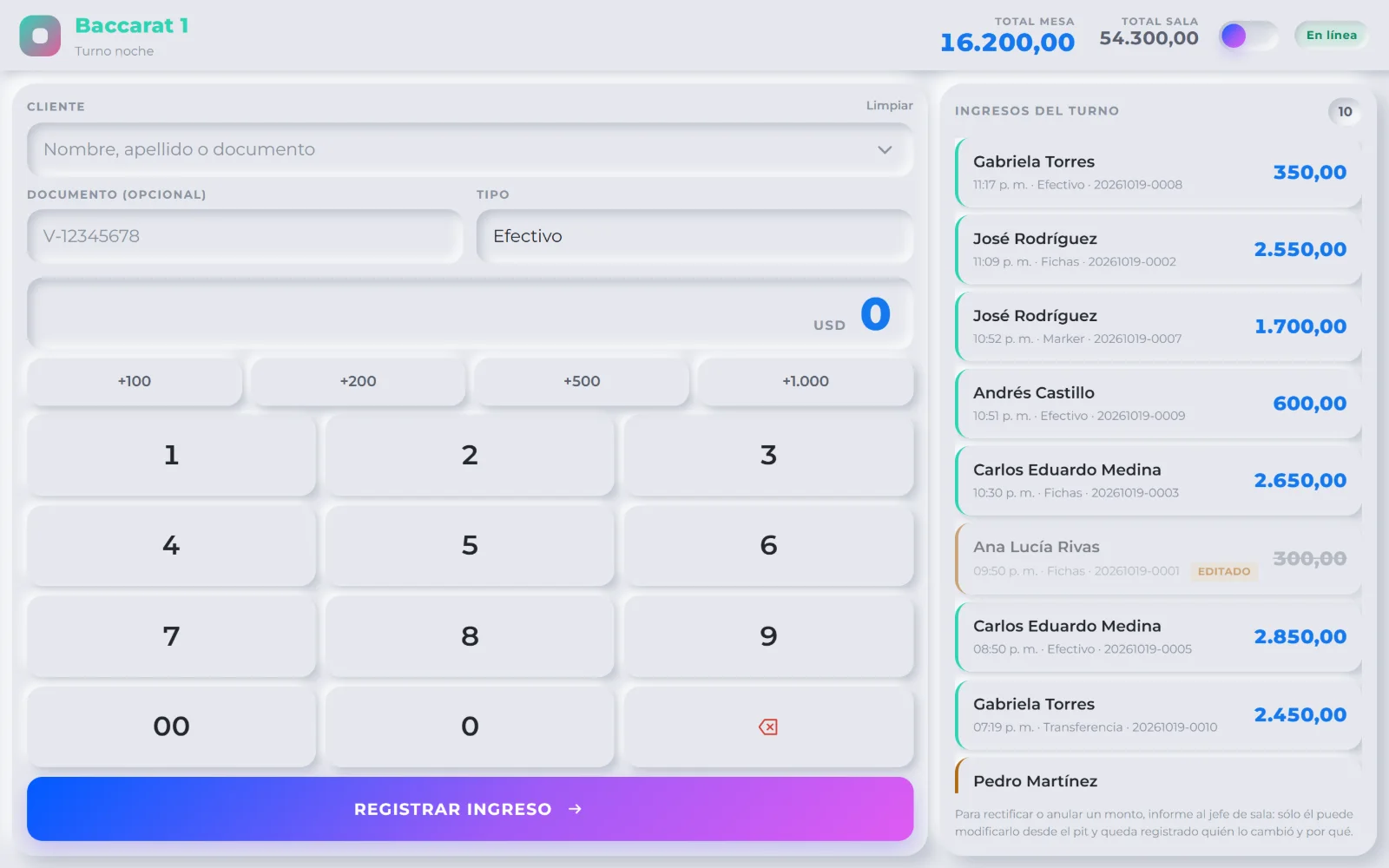Tap the single 0 keypad key
Viewport: 1389px width, 868px height.
click(x=470, y=727)
